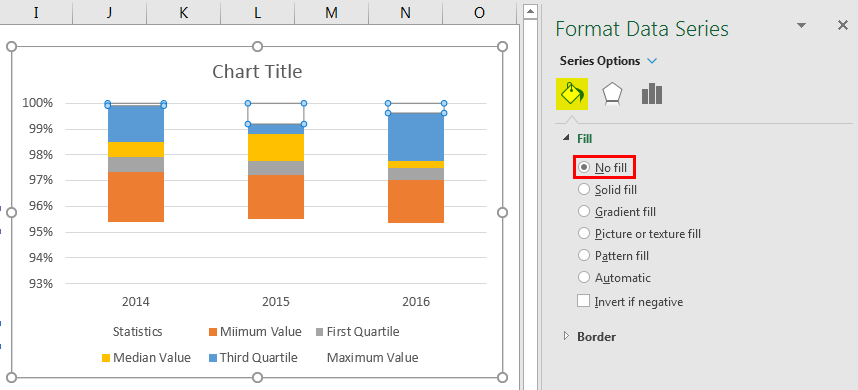Select the gray 2014 bar segment
Screen dimensions: 858x390
click(136, 165)
